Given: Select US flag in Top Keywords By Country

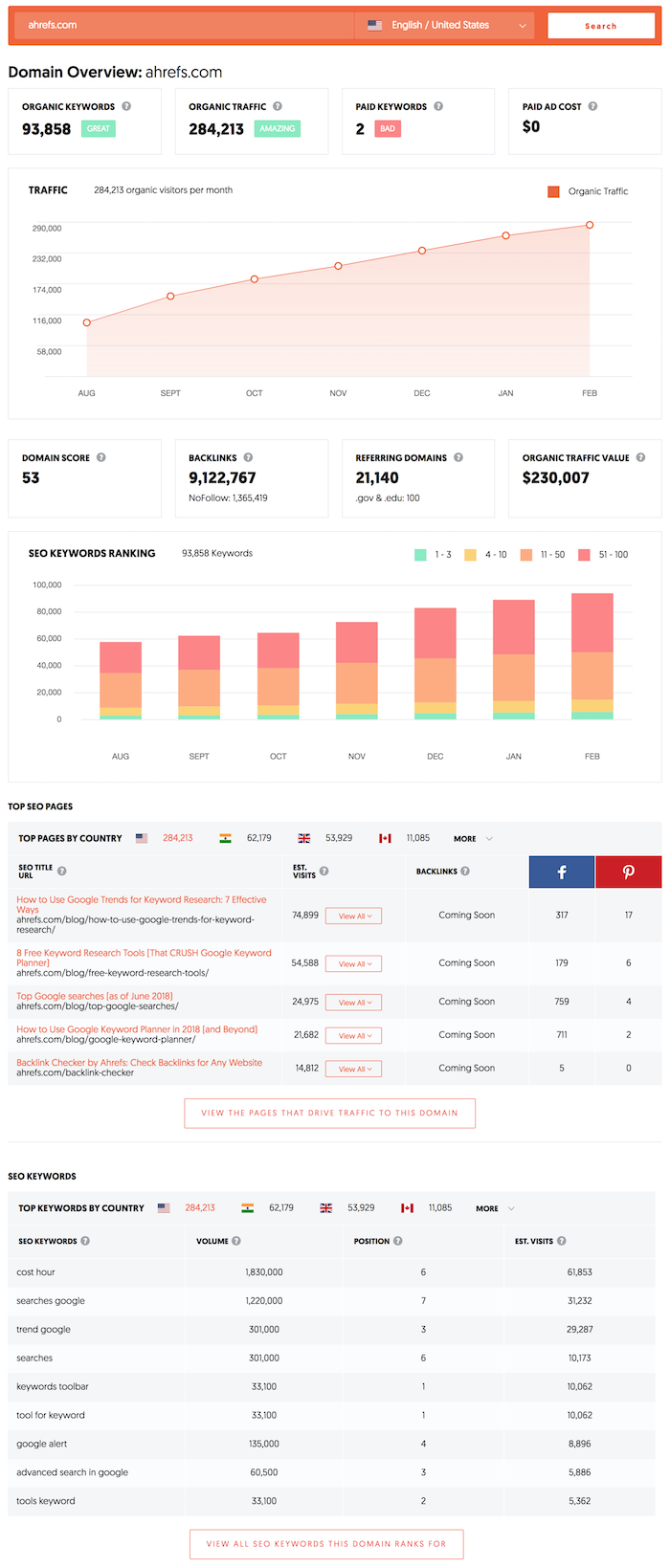Looking at the screenshot, I should point(164,1208).
